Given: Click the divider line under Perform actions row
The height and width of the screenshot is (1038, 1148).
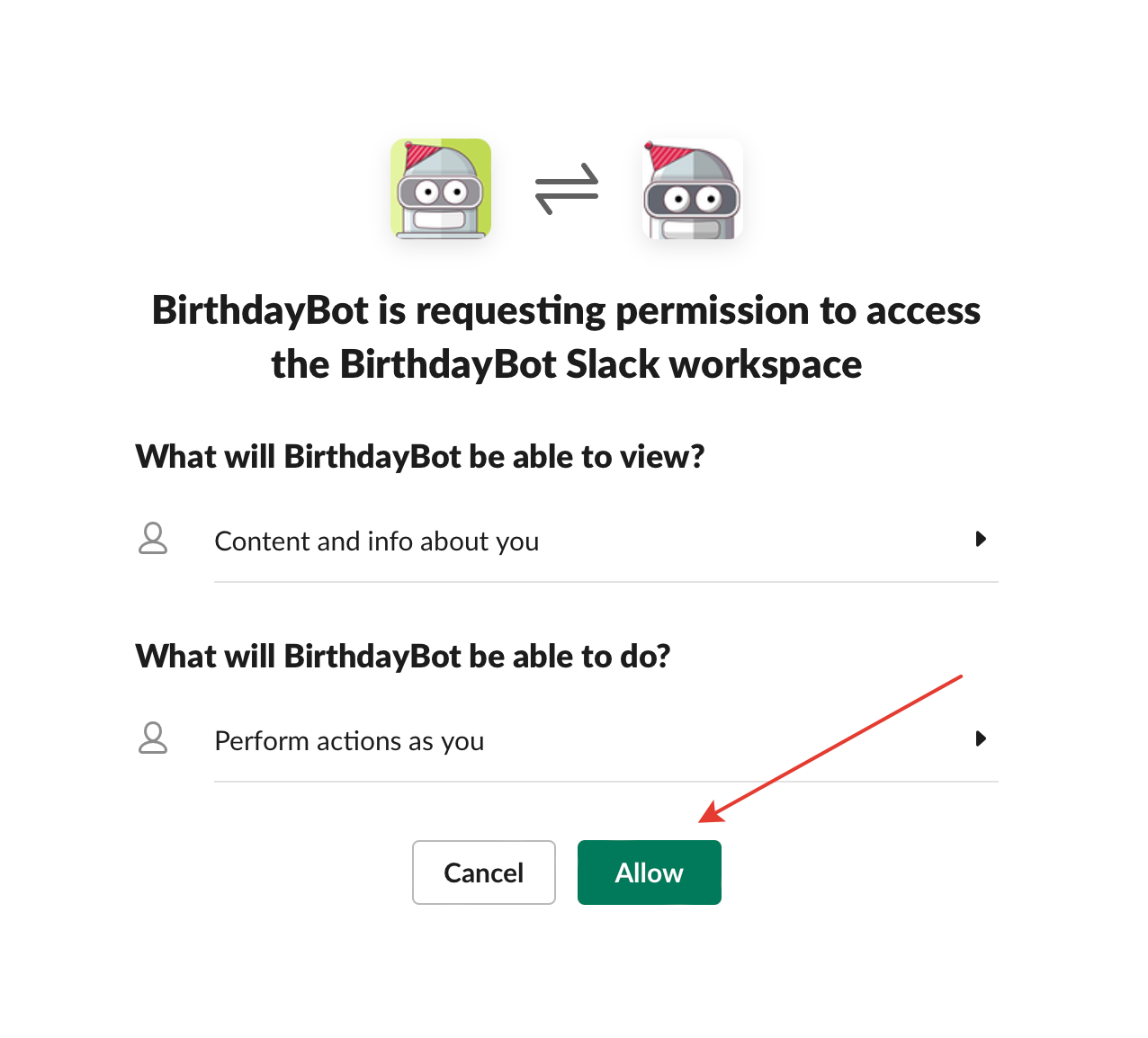Looking at the screenshot, I should tap(605, 782).
